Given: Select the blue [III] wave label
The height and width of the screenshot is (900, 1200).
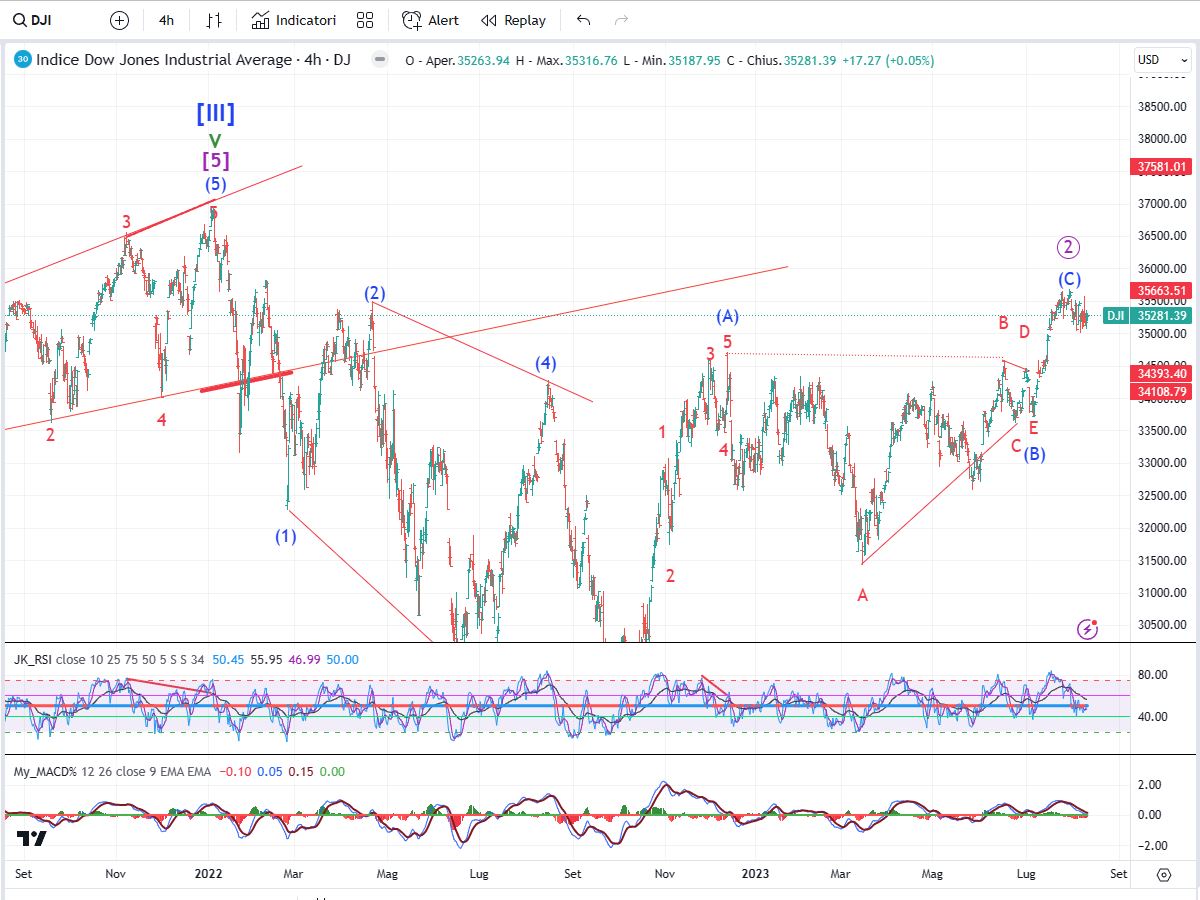Looking at the screenshot, I should point(215,113).
